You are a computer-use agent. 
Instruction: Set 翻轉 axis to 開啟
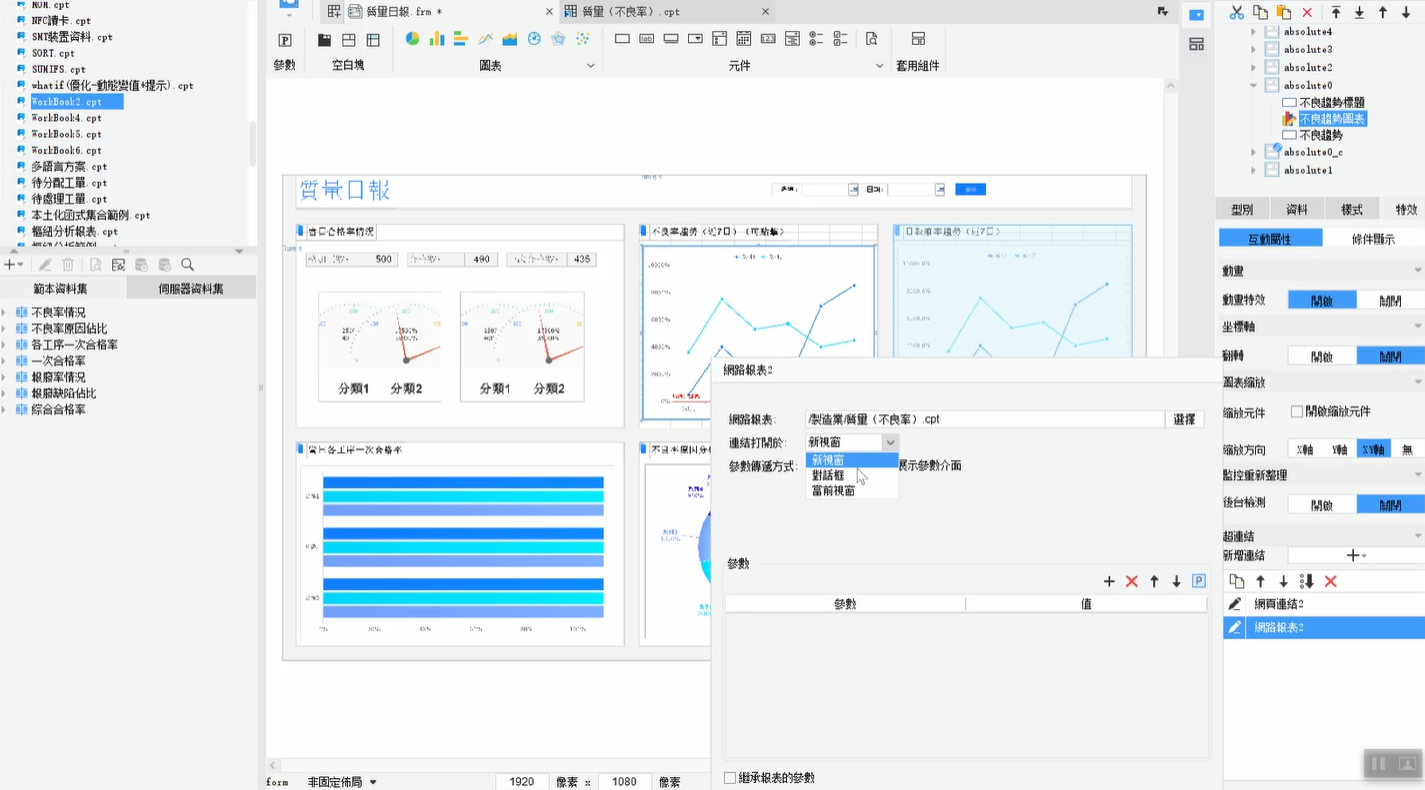(1322, 356)
